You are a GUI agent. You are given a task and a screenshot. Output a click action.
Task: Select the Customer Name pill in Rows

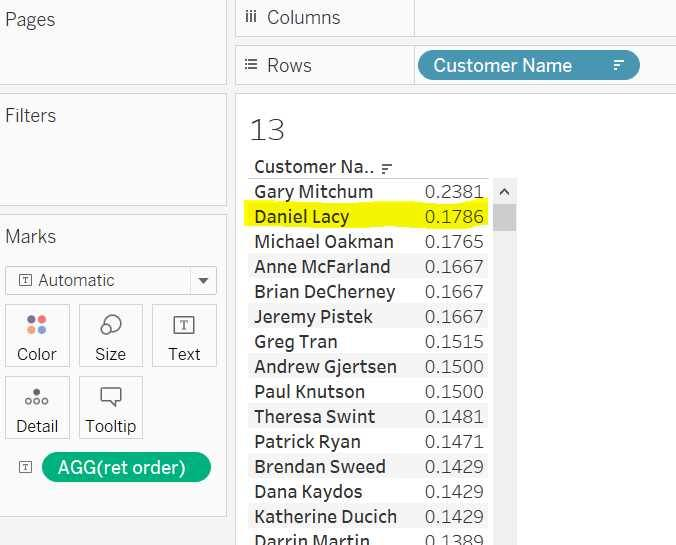coord(503,66)
